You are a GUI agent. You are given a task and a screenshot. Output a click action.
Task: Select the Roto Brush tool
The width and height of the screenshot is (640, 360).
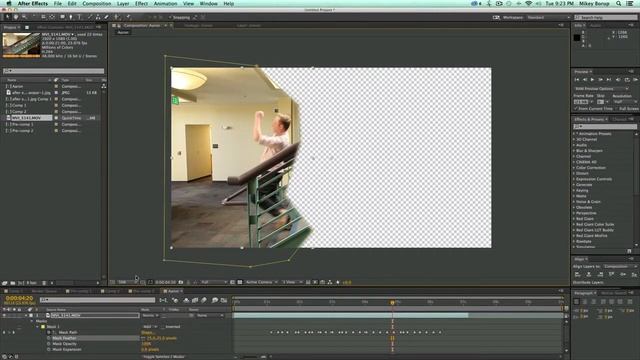click(117, 17)
